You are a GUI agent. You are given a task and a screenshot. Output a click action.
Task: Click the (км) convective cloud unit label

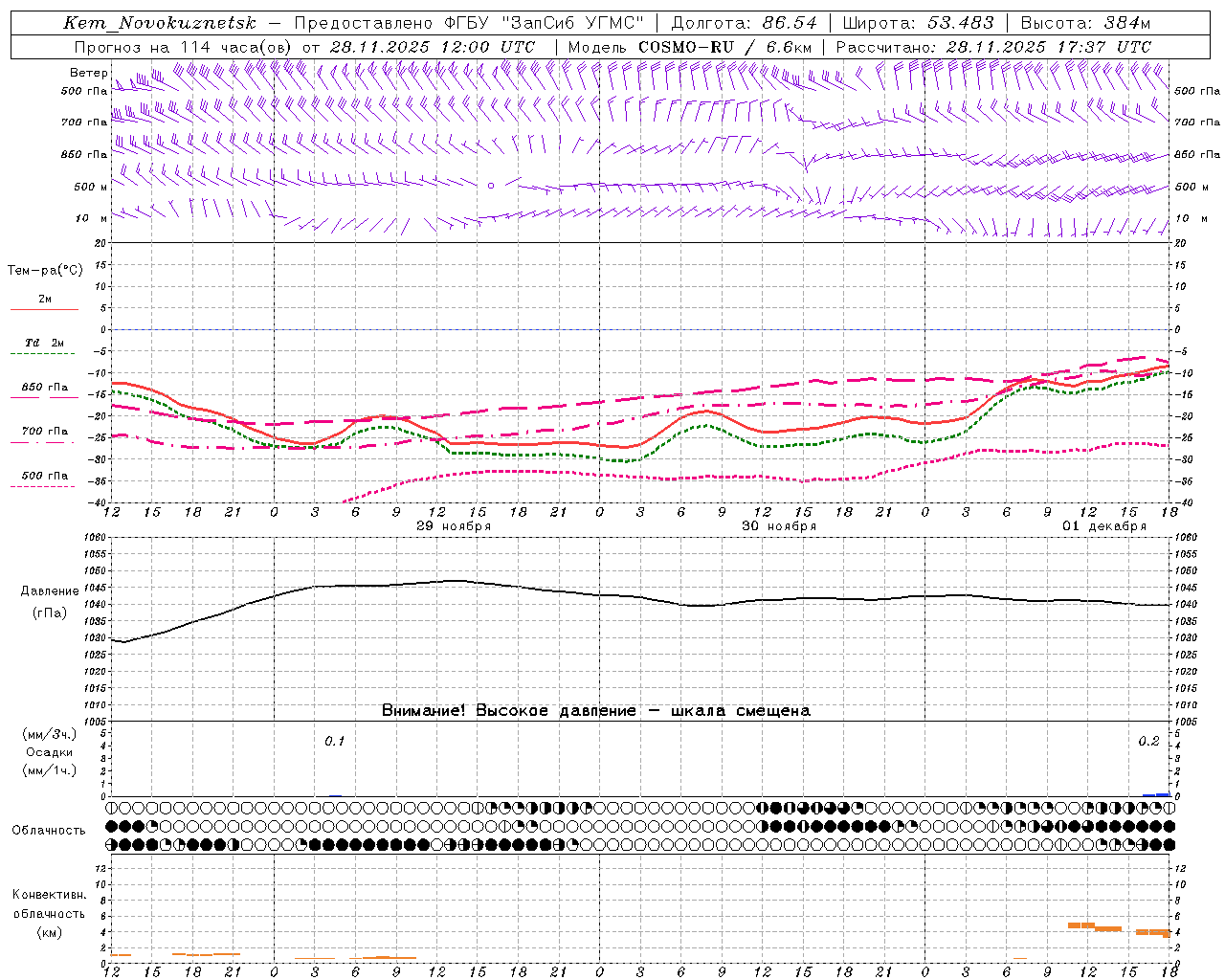[50, 932]
